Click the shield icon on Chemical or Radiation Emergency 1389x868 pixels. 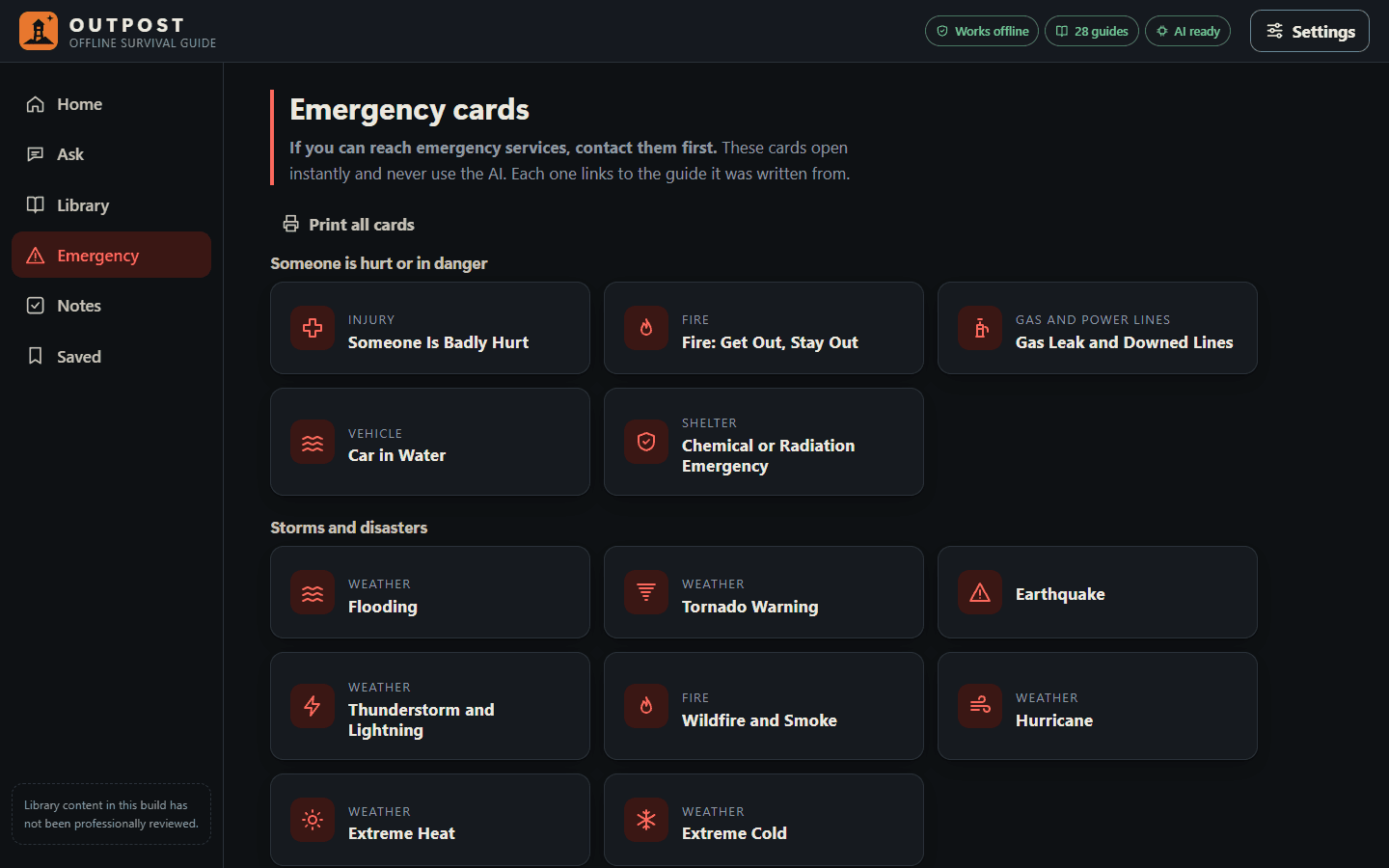(x=646, y=442)
